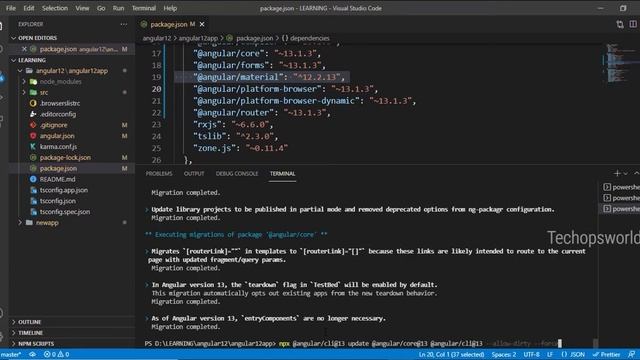Screen dimensions: 640x360
Task: Select the third powershell terminal instance
Action: (621, 209)
